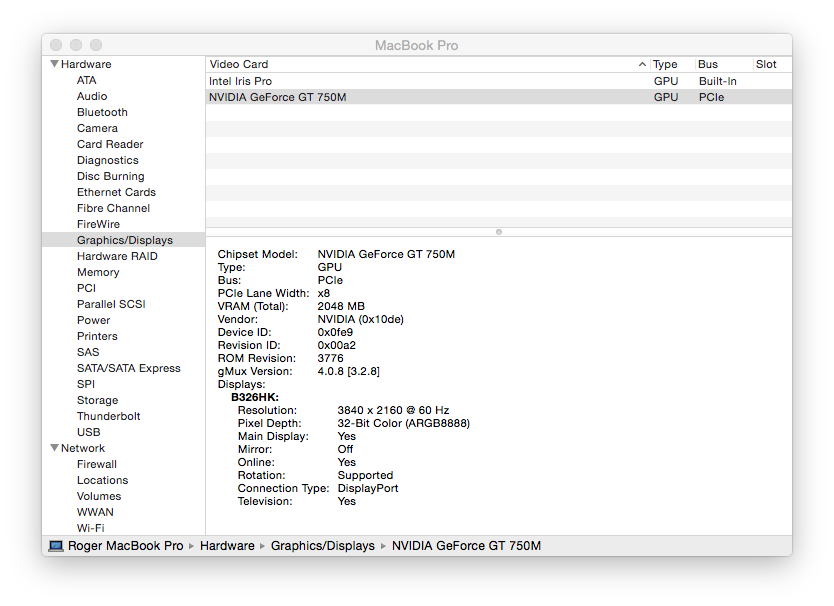The image size is (834, 606).
Task: Click the 0x00a2 Revision ID value
Action: (337, 345)
